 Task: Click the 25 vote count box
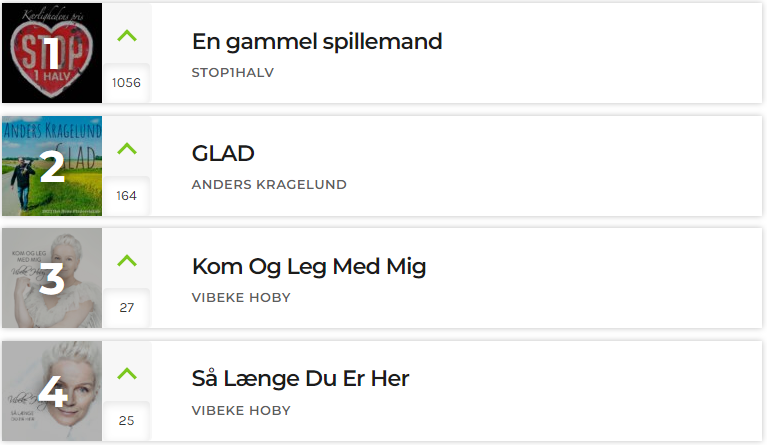126,421
